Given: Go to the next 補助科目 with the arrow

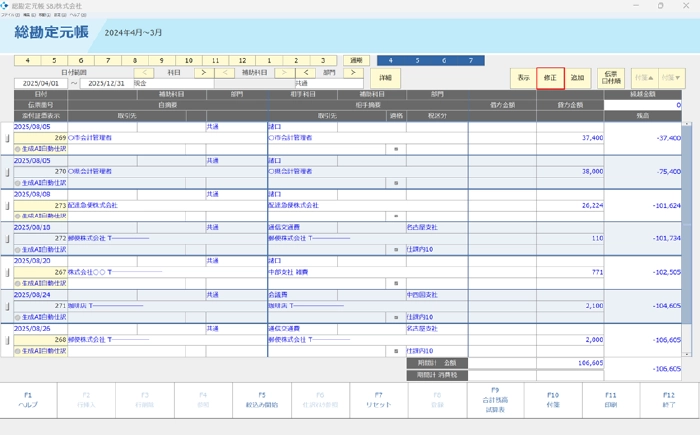Looking at the screenshot, I should pos(285,73).
